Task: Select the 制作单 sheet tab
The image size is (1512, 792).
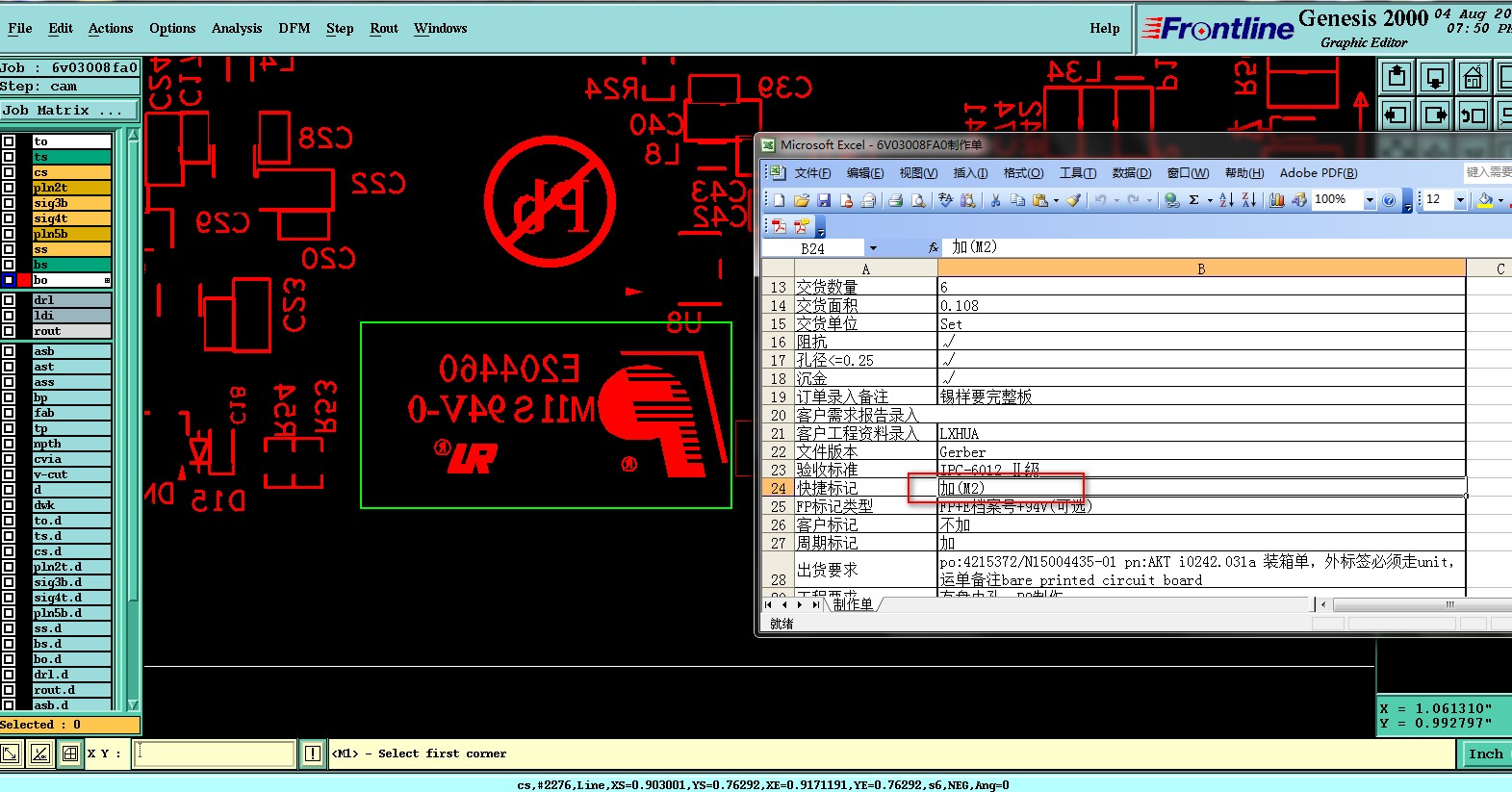Action: 853,604
